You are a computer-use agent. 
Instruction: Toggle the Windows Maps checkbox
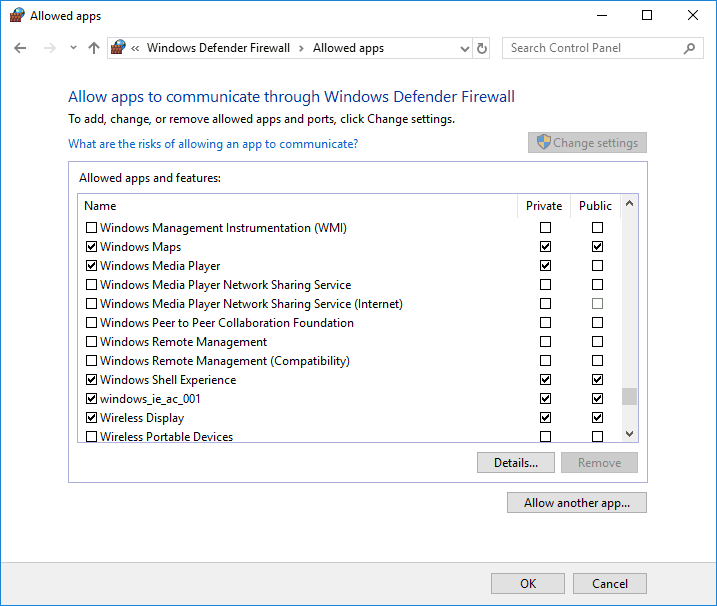(92, 247)
